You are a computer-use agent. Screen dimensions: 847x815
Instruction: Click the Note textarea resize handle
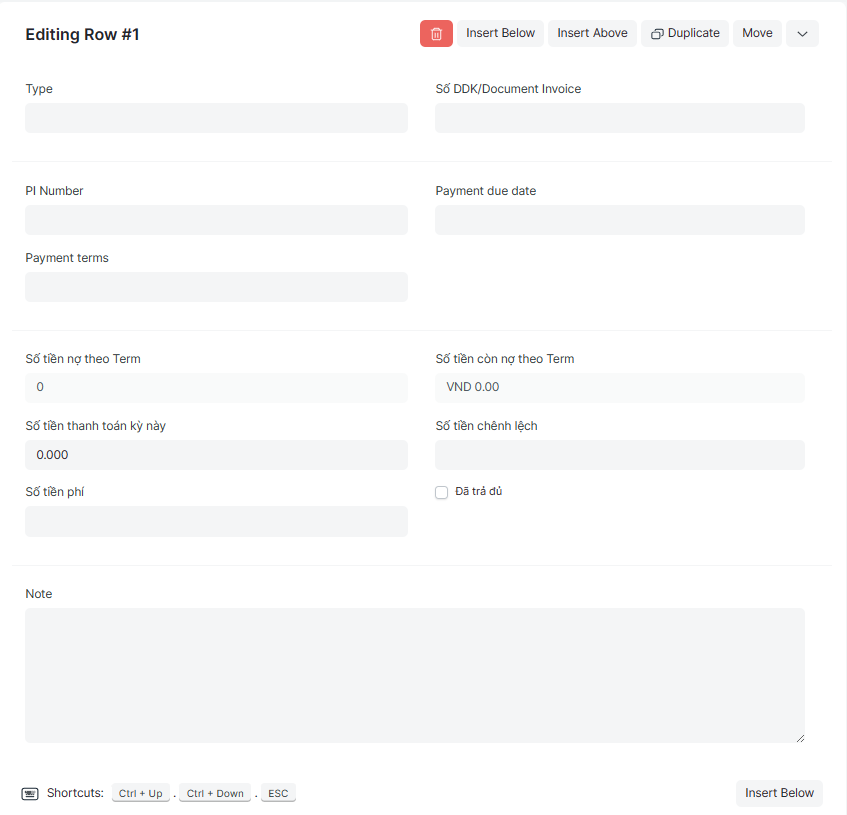799,737
